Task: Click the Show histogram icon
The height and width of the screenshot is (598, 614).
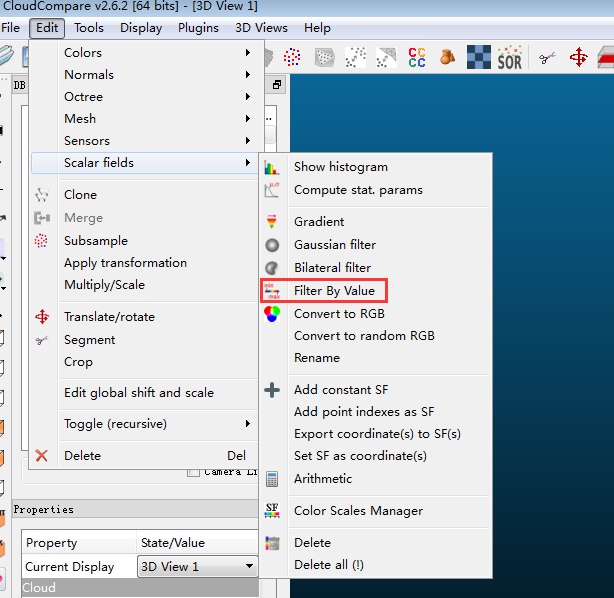Action: (272, 168)
